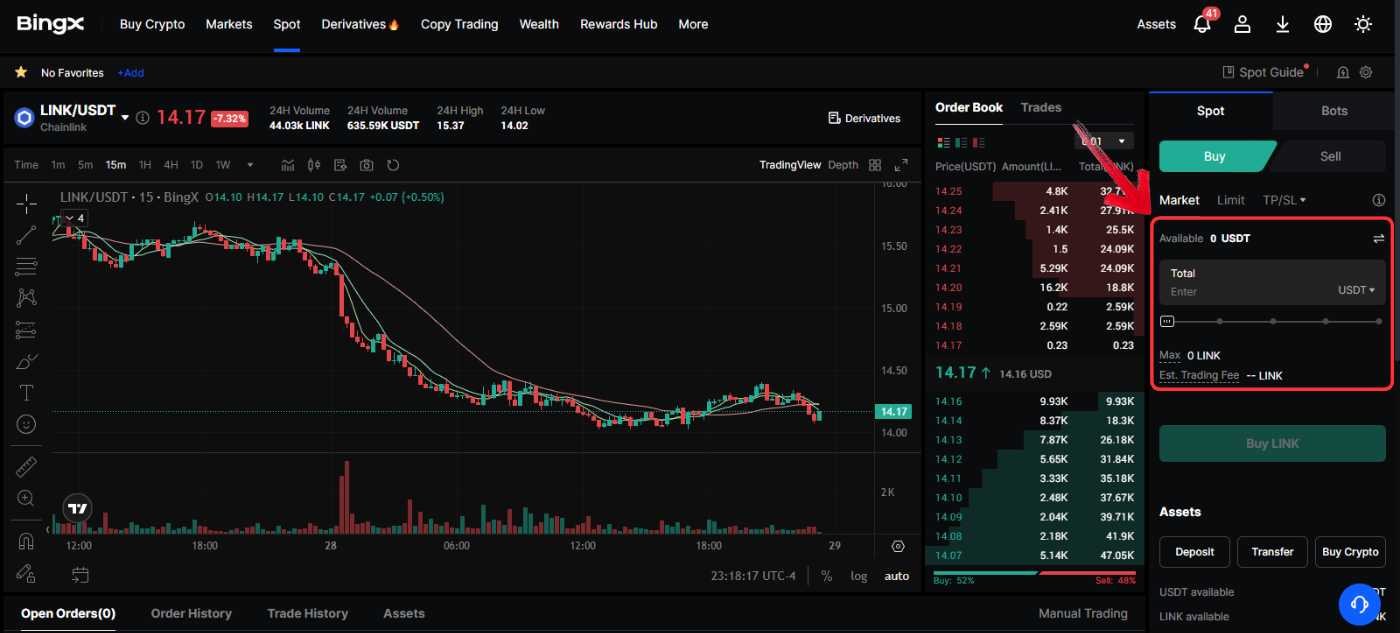
Task: Click the app download icon
Action: pyautogui.click(x=1283, y=24)
